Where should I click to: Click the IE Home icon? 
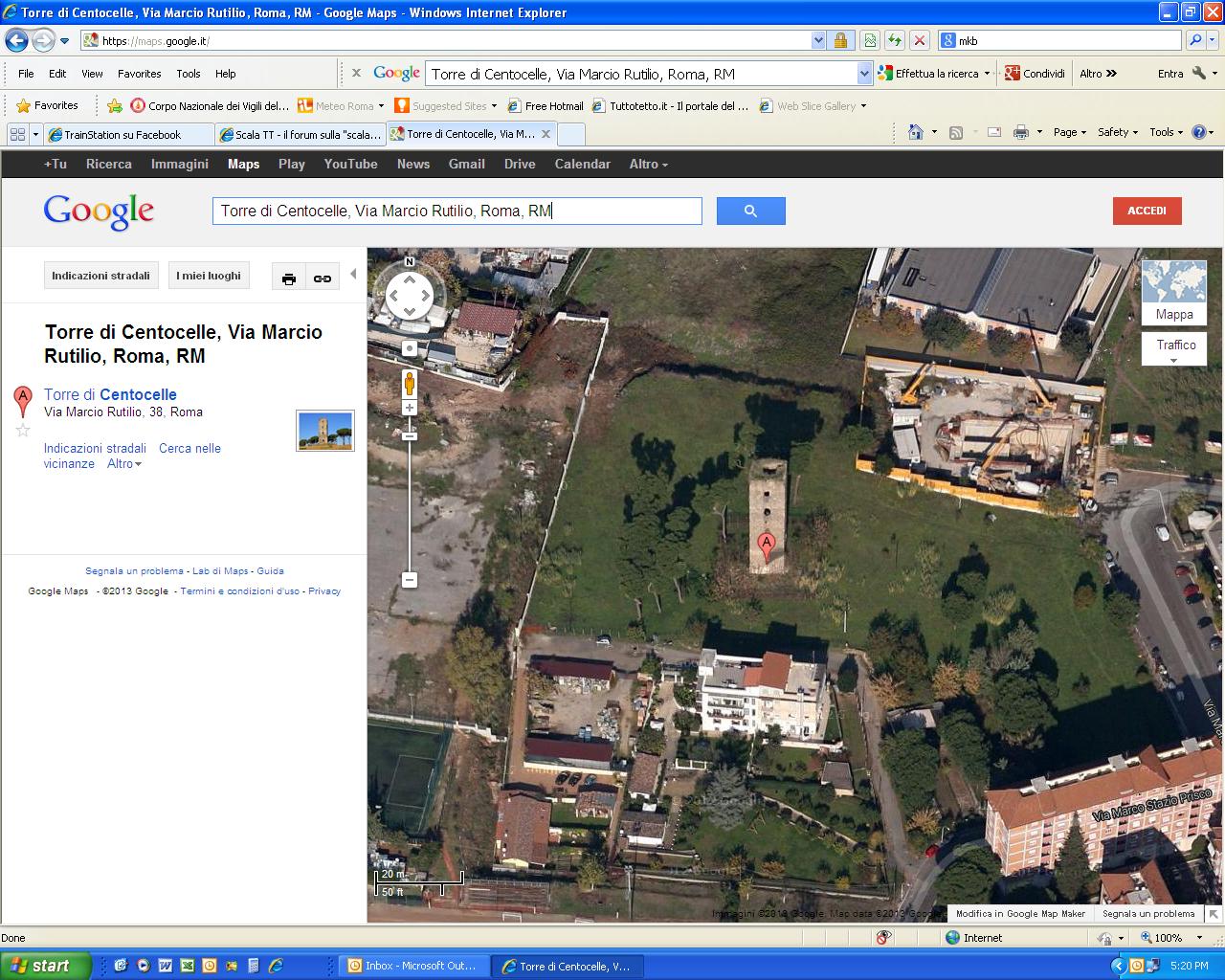916,132
